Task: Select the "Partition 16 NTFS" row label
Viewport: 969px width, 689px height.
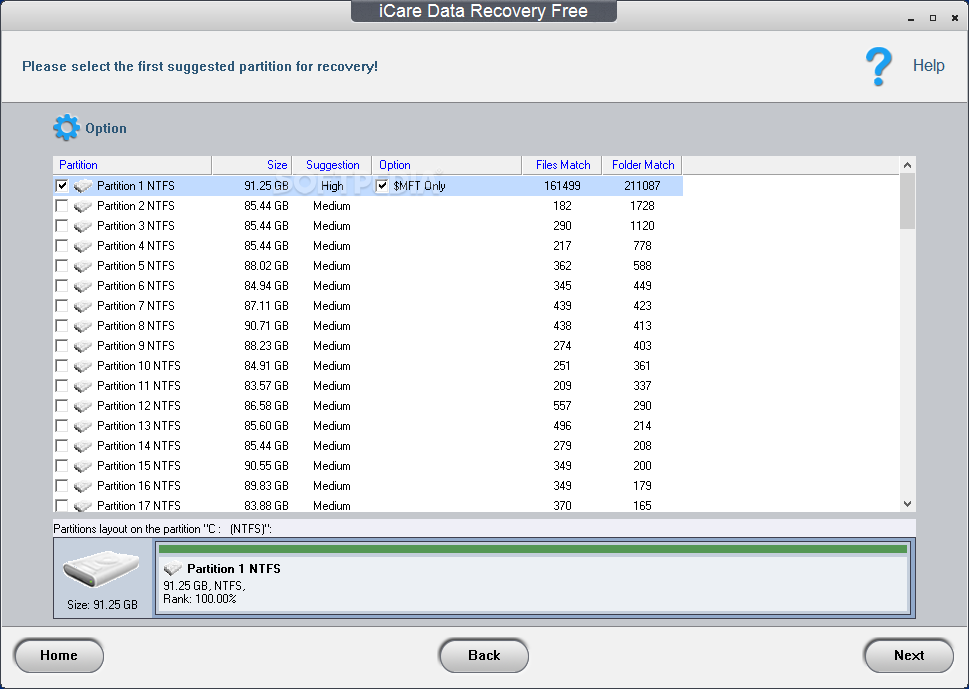Action: [139, 486]
